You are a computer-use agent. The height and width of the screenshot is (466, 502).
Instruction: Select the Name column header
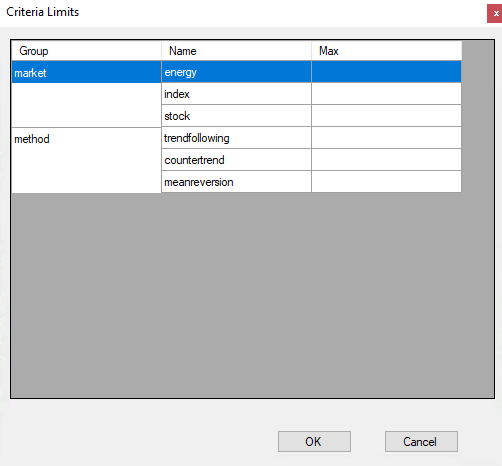coord(237,51)
